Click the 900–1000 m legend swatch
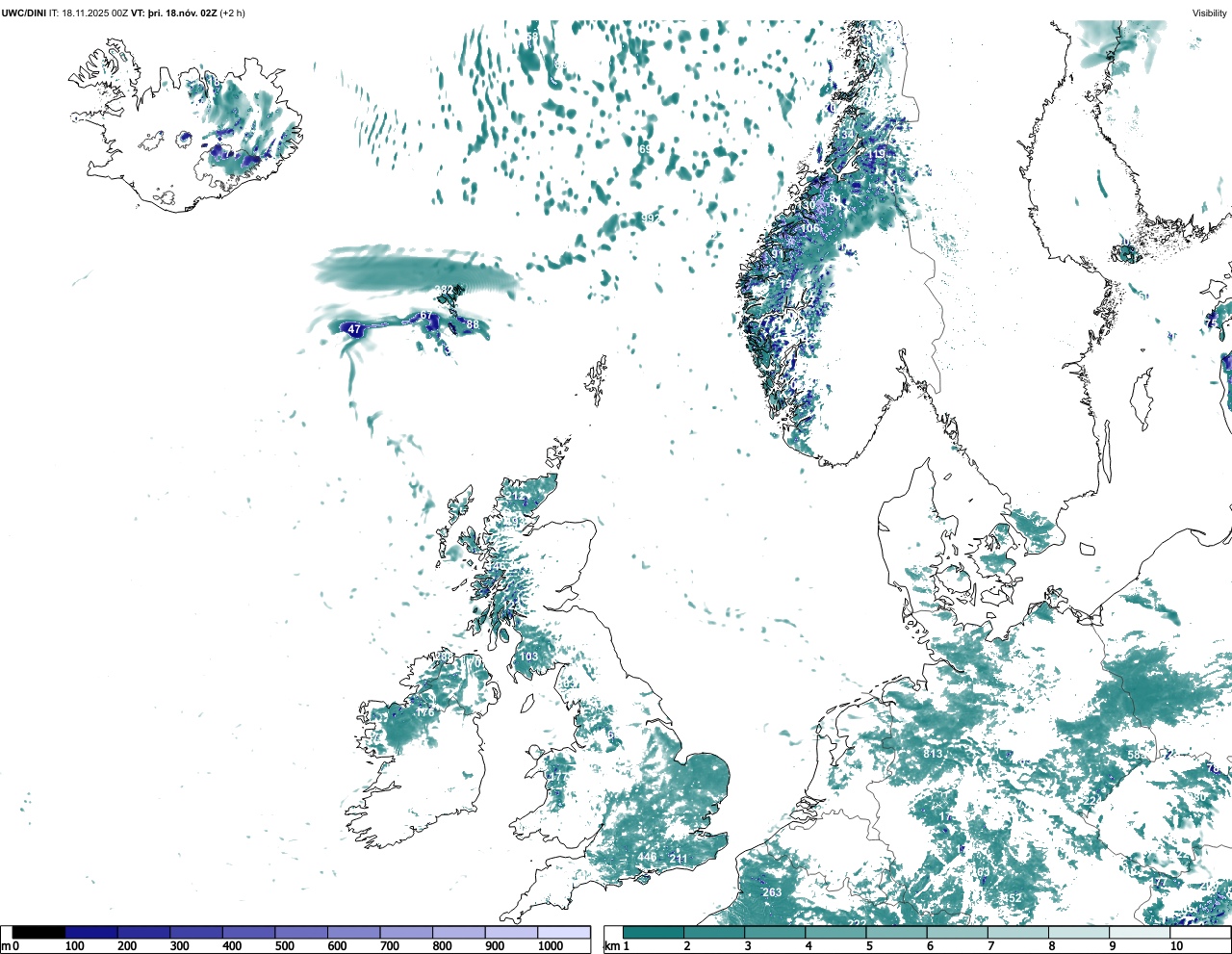 [x=511, y=932]
